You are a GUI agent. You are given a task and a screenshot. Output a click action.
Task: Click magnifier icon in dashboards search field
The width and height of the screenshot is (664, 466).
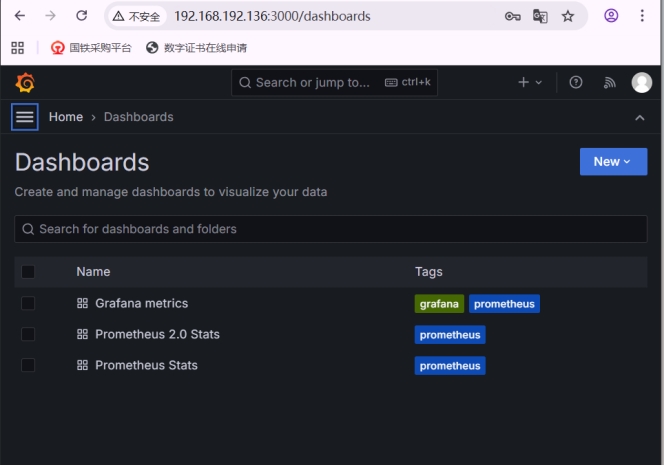(28, 229)
